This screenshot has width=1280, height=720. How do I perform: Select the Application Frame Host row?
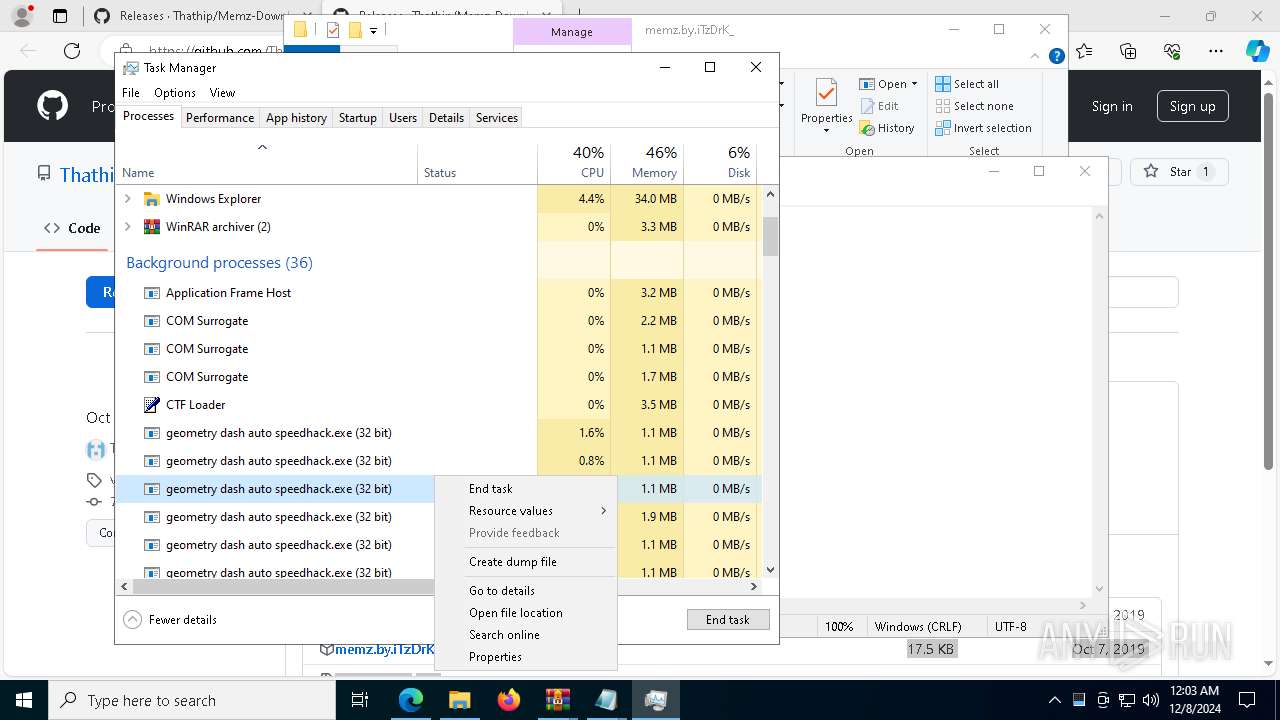click(x=438, y=293)
